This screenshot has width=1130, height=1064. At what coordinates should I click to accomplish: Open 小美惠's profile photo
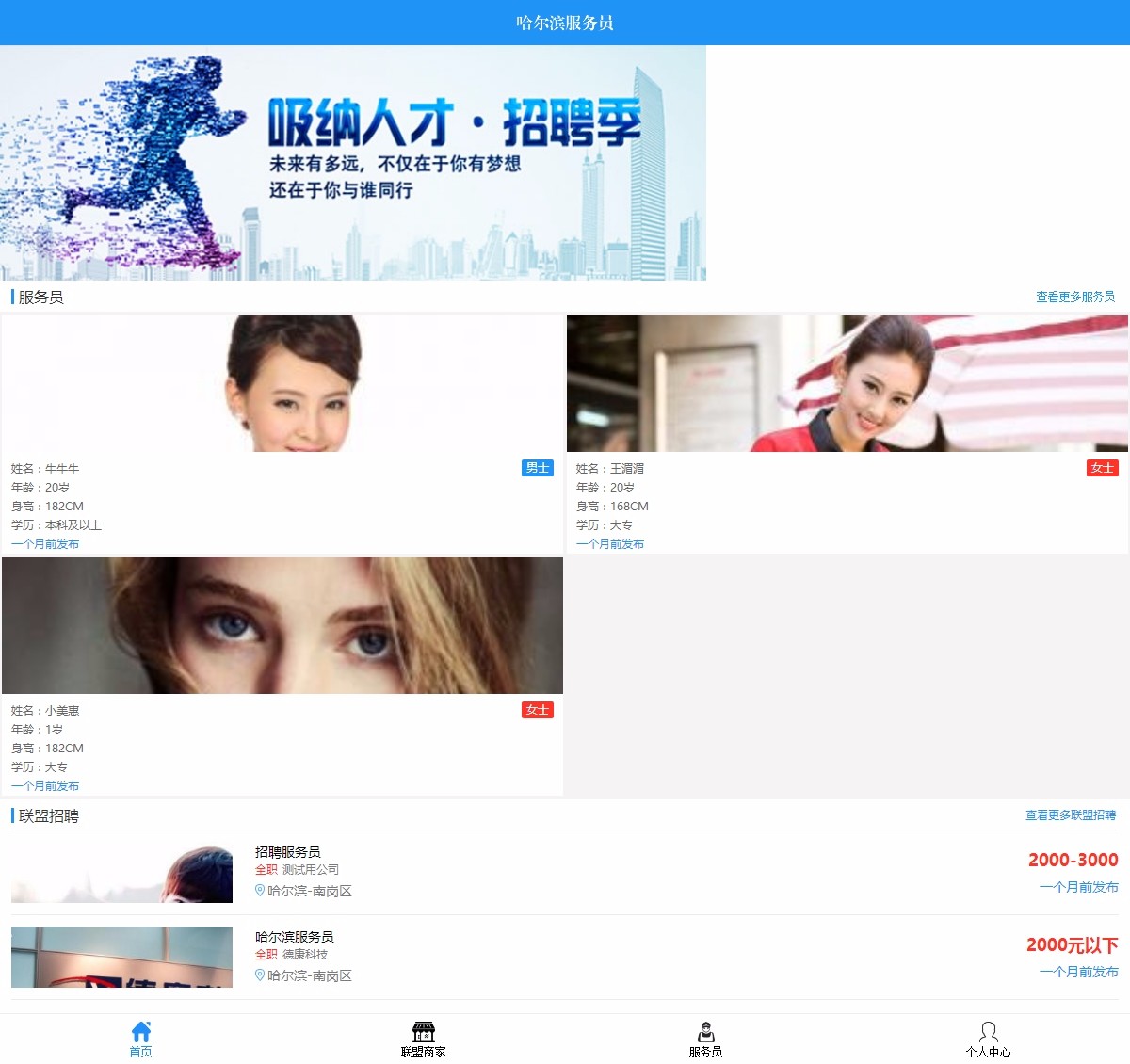click(282, 625)
